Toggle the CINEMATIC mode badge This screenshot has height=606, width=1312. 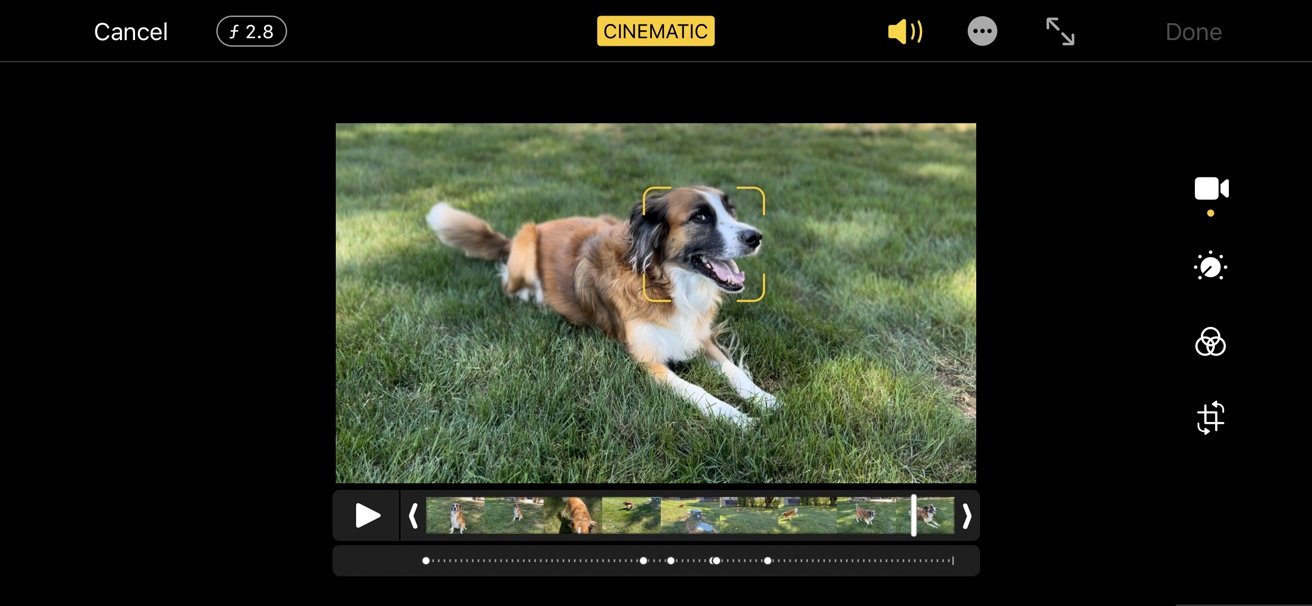coord(656,31)
